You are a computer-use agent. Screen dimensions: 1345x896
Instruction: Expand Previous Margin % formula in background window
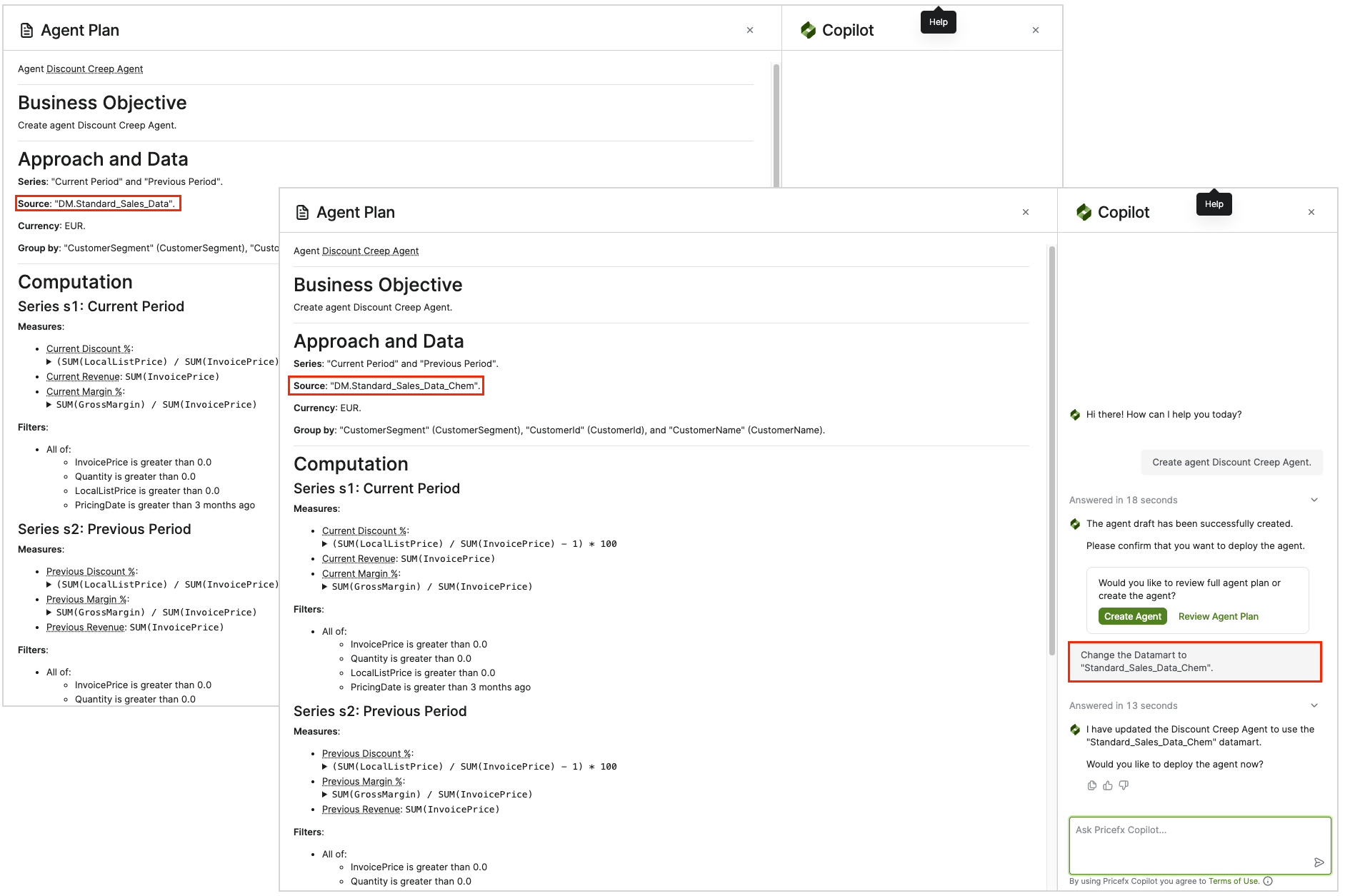(x=49, y=613)
